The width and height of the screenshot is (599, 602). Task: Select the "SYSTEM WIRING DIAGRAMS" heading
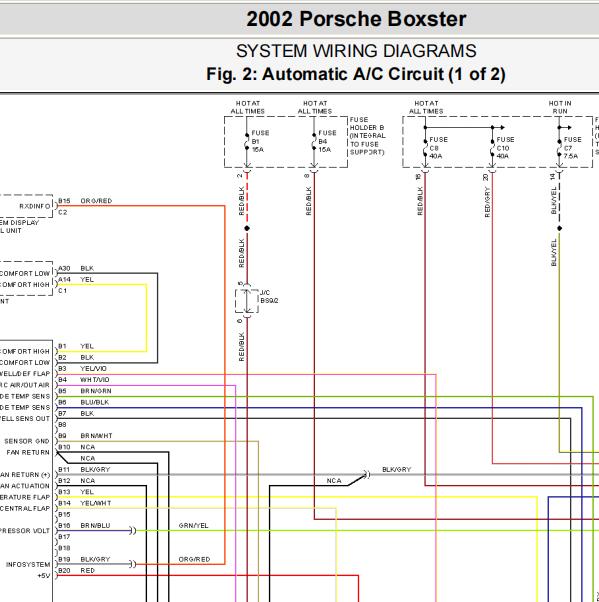click(x=356, y=51)
